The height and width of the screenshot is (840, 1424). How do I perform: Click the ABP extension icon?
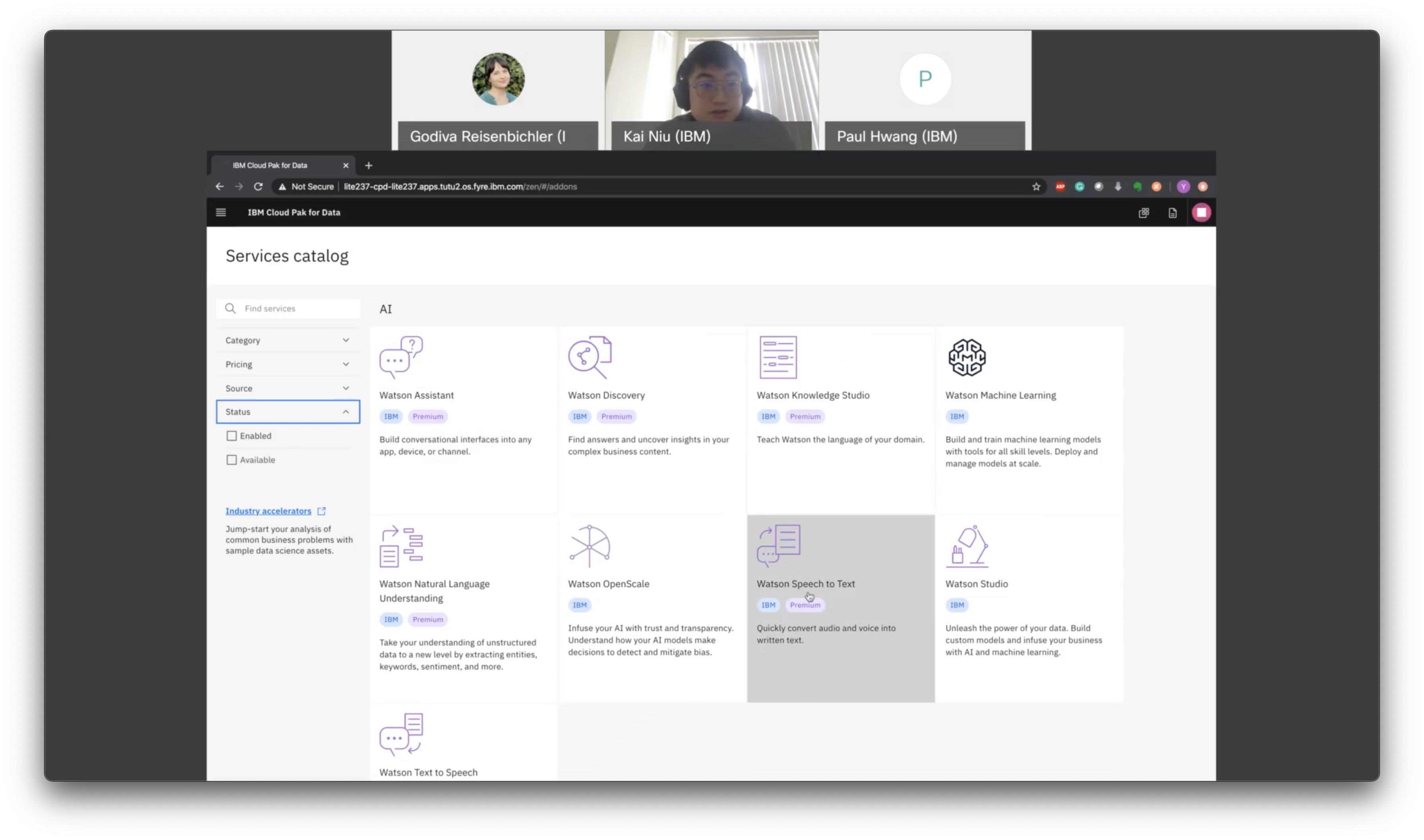(1060, 186)
